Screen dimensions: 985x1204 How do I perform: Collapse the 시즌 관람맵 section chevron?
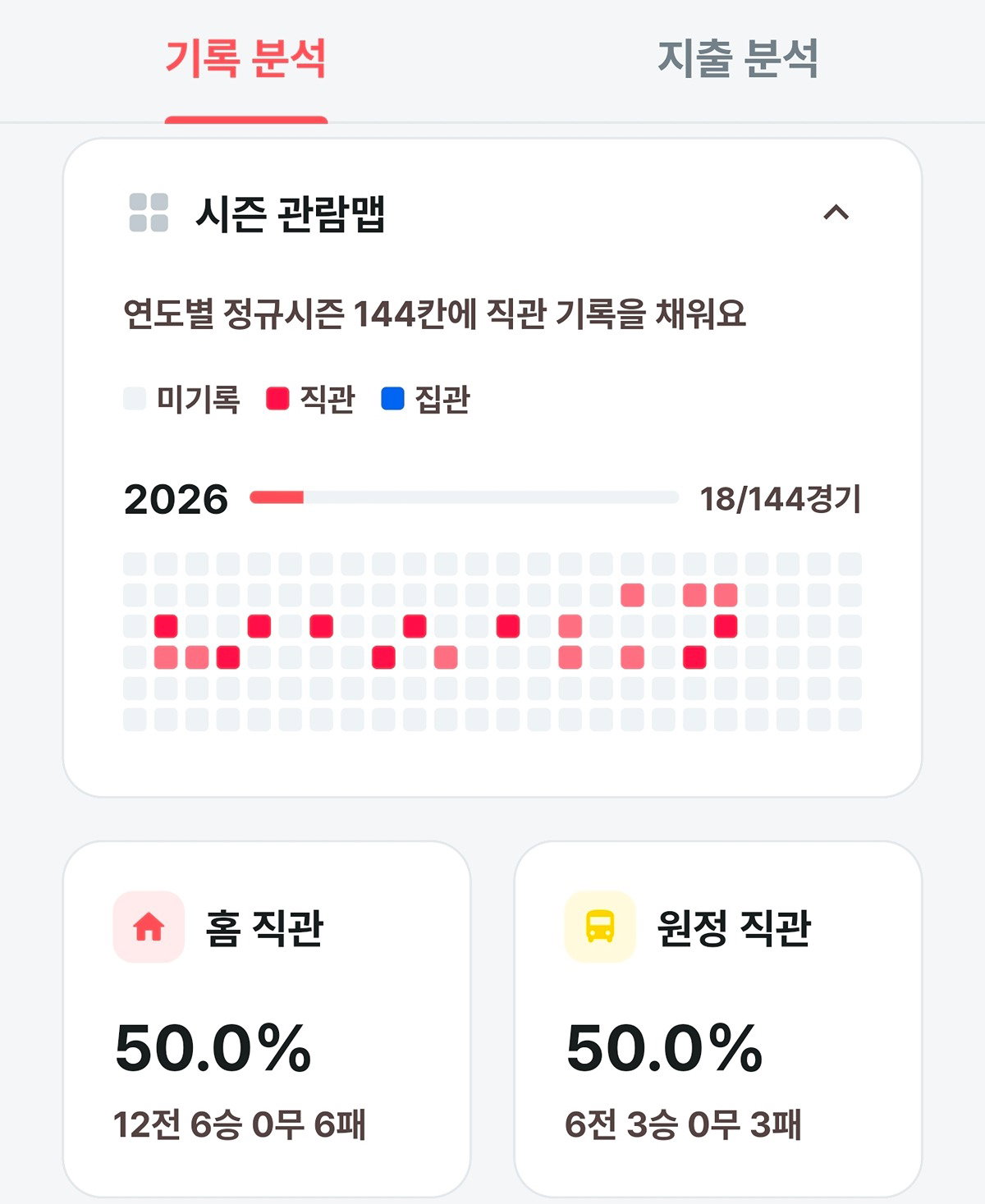pos(836,213)
